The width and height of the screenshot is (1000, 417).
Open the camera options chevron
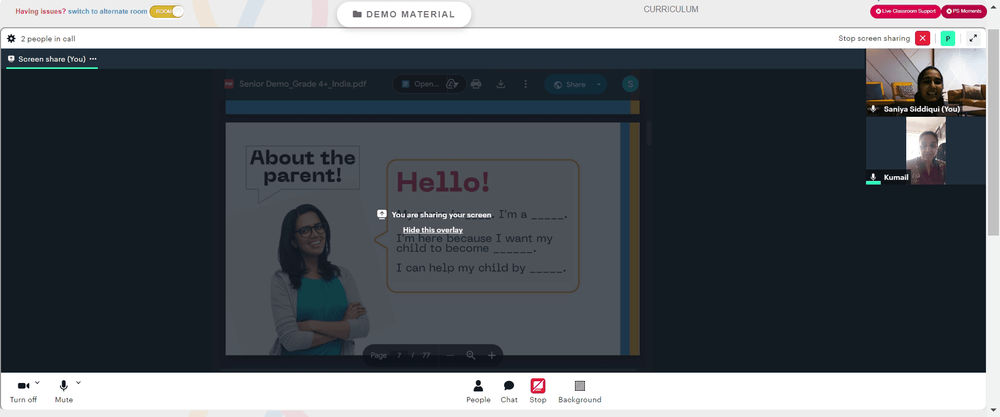click(37, 383)
